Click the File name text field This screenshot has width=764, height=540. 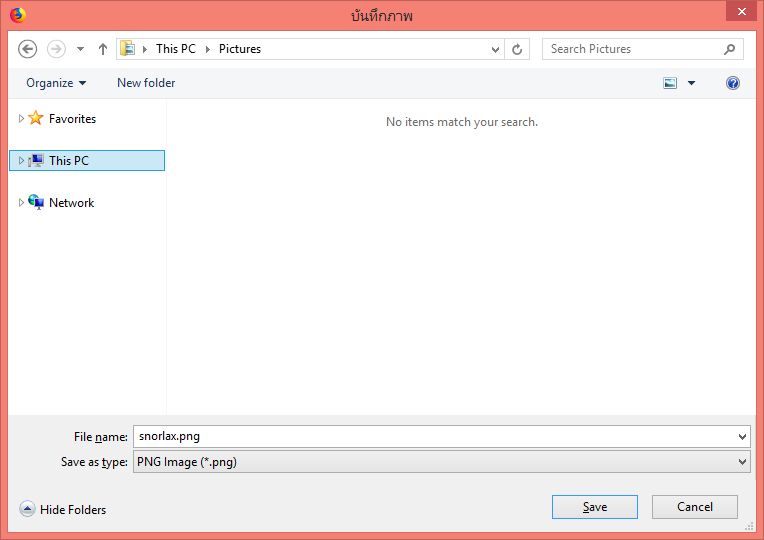tap(430, 436)
